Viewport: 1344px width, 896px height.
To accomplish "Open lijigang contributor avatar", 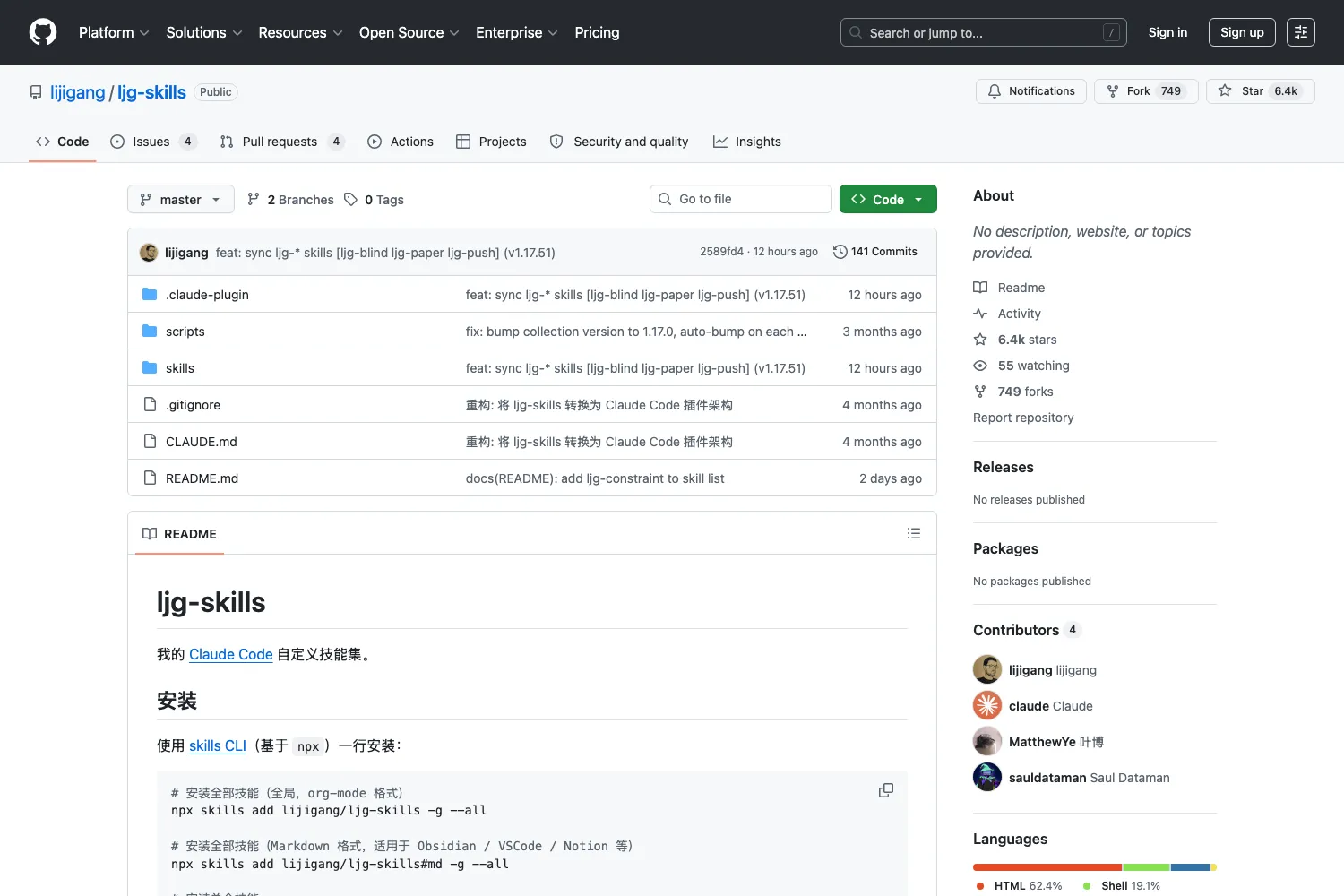I will (987, 669).
